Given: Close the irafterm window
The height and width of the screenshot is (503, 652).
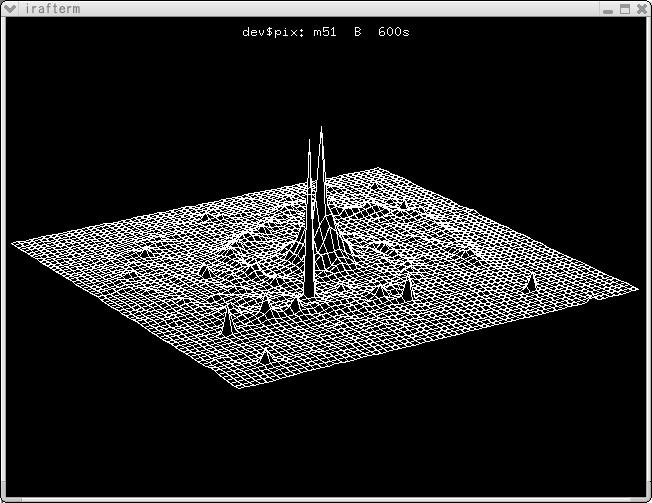Looking at the screenshot, I should 642,9.
